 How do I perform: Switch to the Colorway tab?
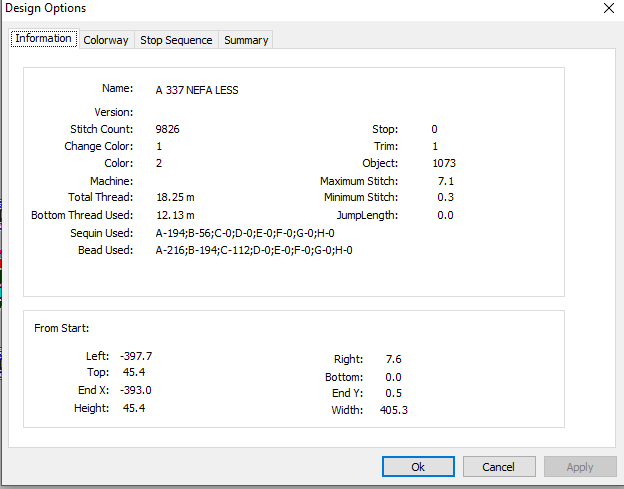[x=106, y=40]
